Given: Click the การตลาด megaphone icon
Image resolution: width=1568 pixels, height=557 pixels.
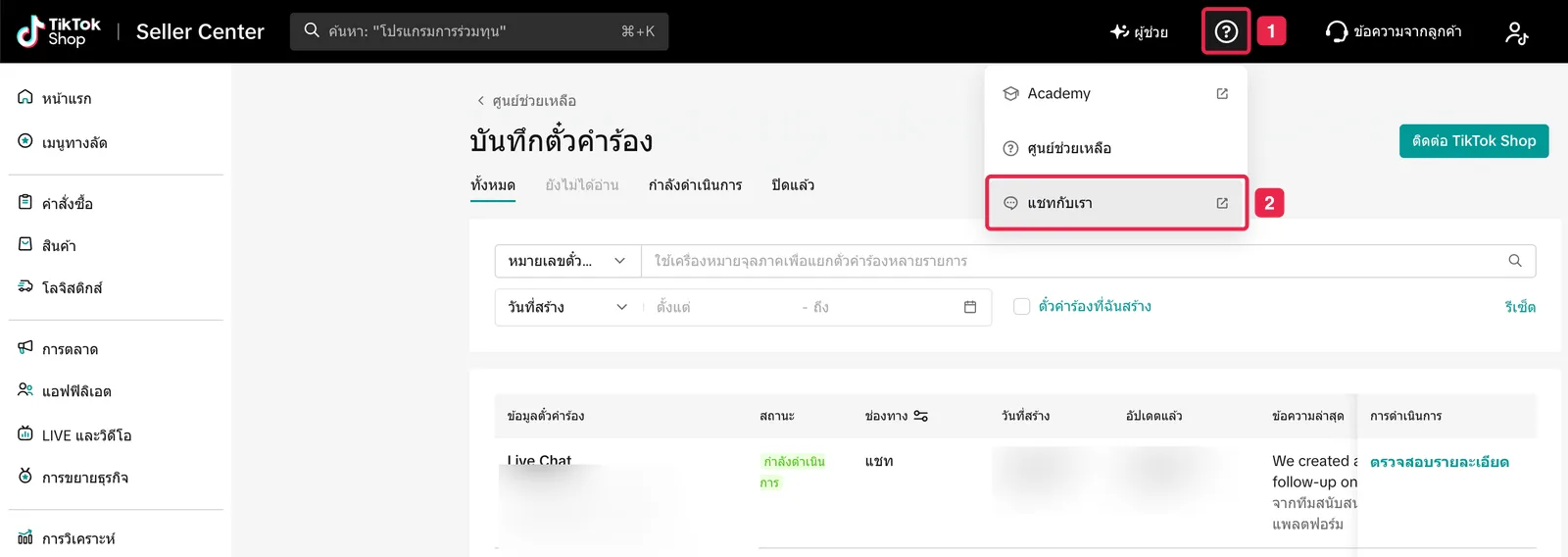Looking at the screenshot, I should [x=25, y=347].
